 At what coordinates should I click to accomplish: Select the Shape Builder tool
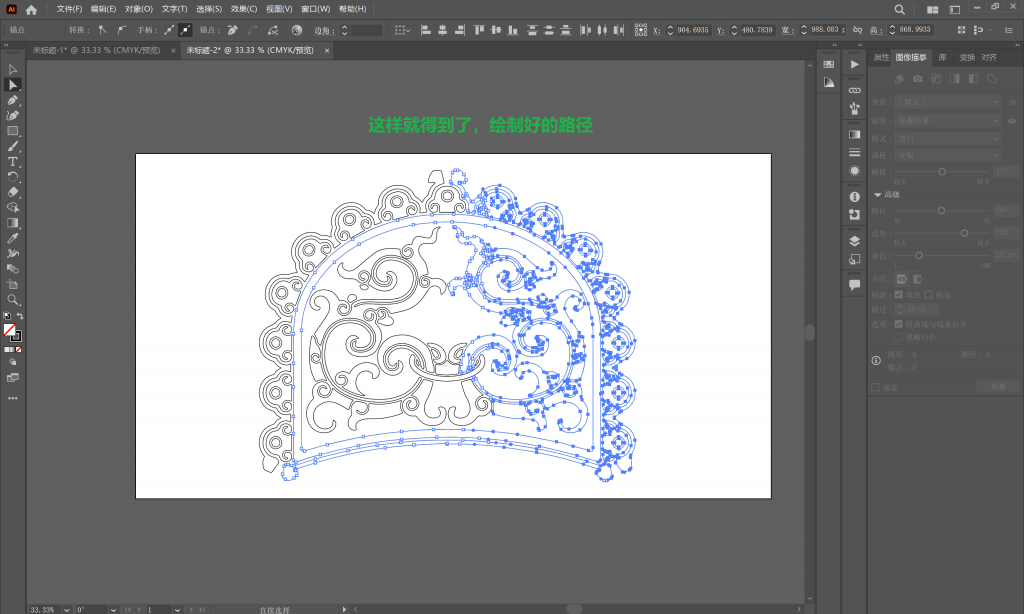[12, 208]
